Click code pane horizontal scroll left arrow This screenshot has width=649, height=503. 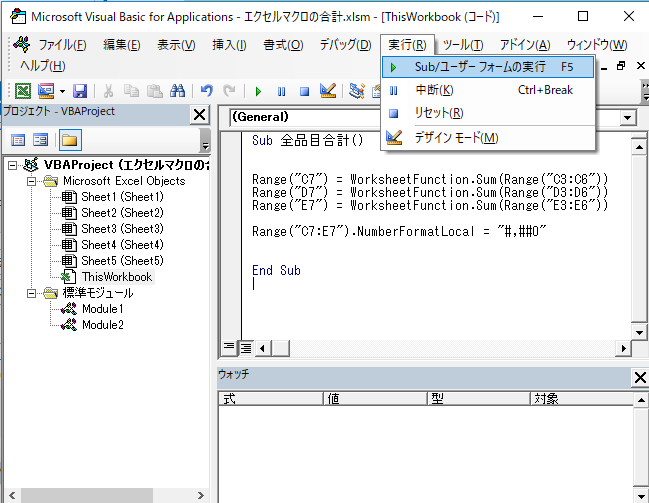click(x=262, y=348)
